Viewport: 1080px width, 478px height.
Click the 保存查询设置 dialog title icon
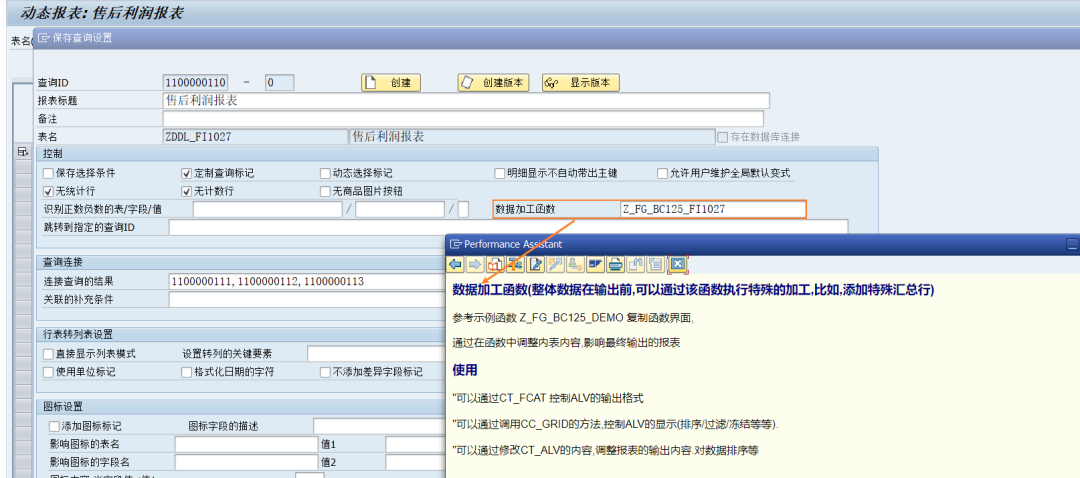[x=44, y=38]
